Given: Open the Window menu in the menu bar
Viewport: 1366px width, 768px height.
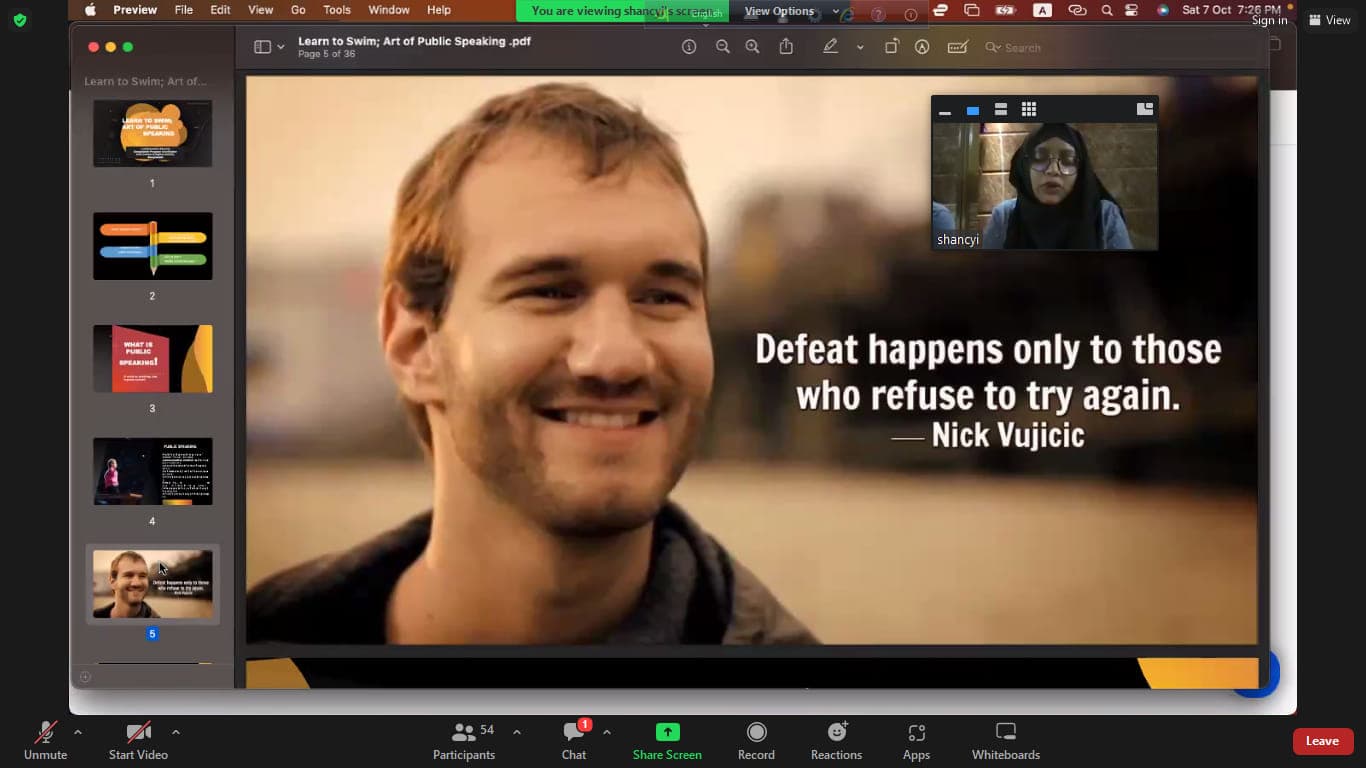Looking at the screenshot, I should [x=388, y=10].
